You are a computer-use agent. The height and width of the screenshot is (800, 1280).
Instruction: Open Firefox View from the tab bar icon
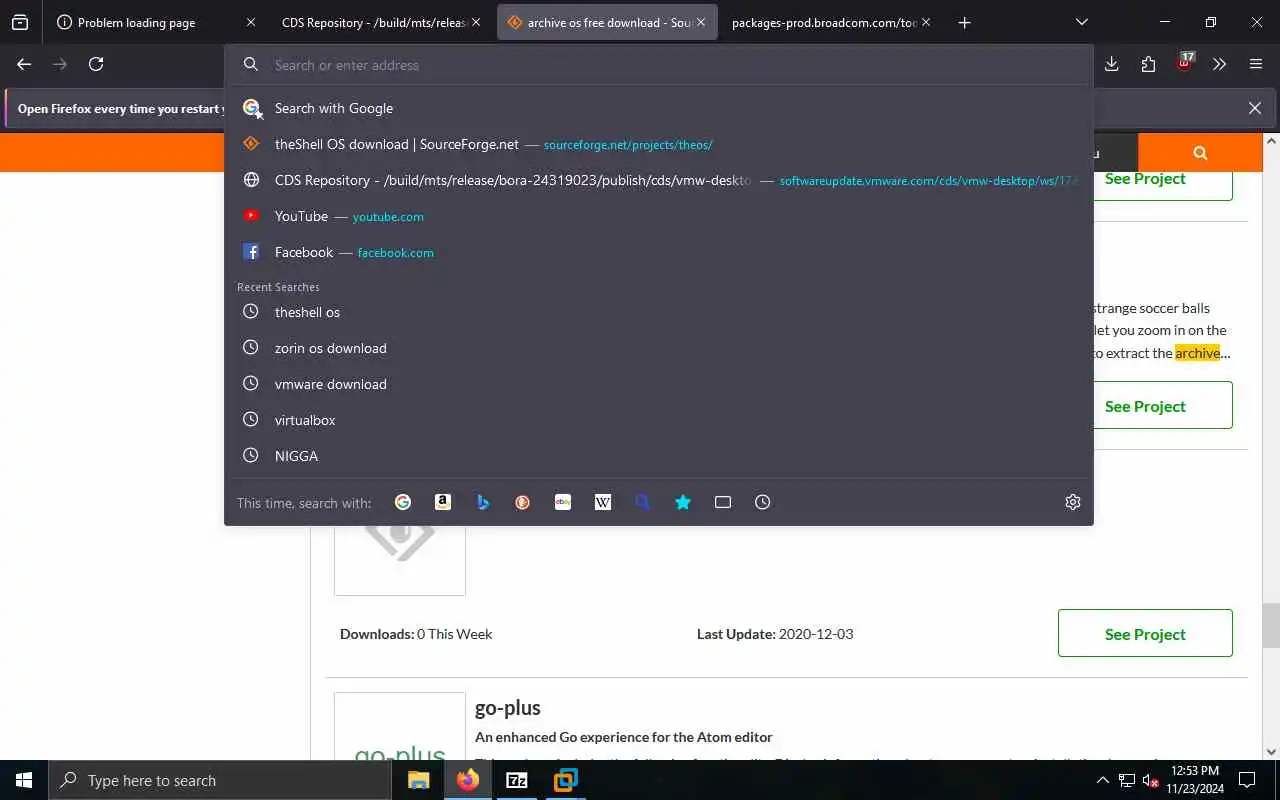point(20,22)
